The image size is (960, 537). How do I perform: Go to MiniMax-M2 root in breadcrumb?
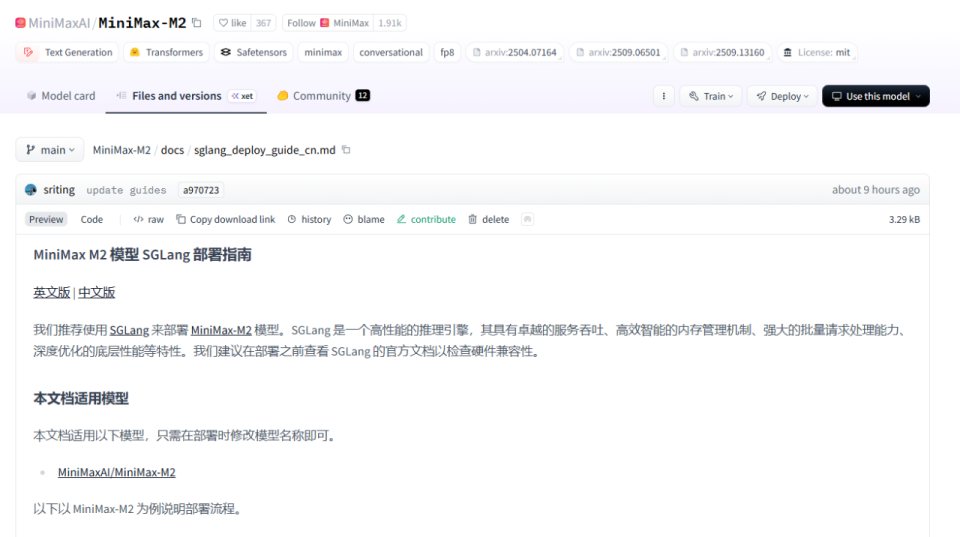pyautogui.click(x=121, y=150)
